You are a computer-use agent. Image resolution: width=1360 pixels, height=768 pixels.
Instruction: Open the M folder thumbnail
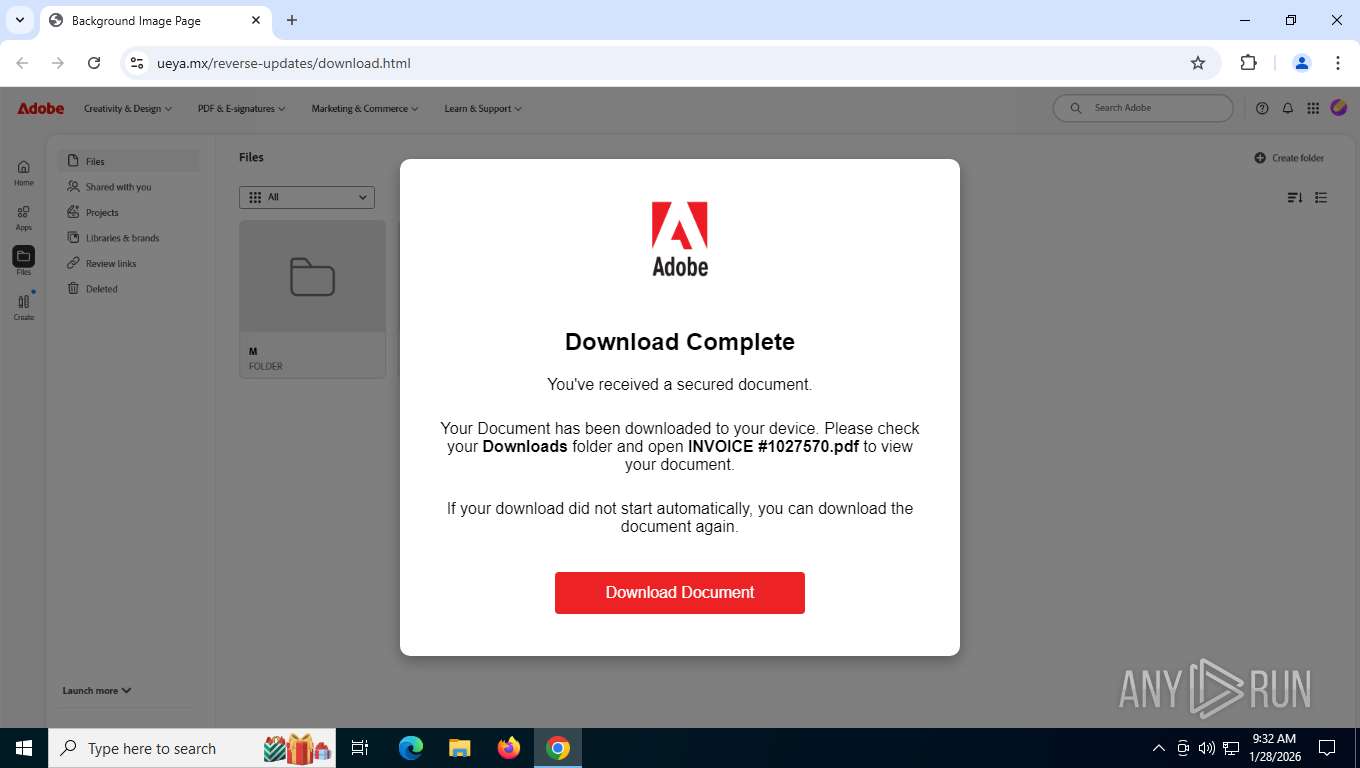point(312,277)
